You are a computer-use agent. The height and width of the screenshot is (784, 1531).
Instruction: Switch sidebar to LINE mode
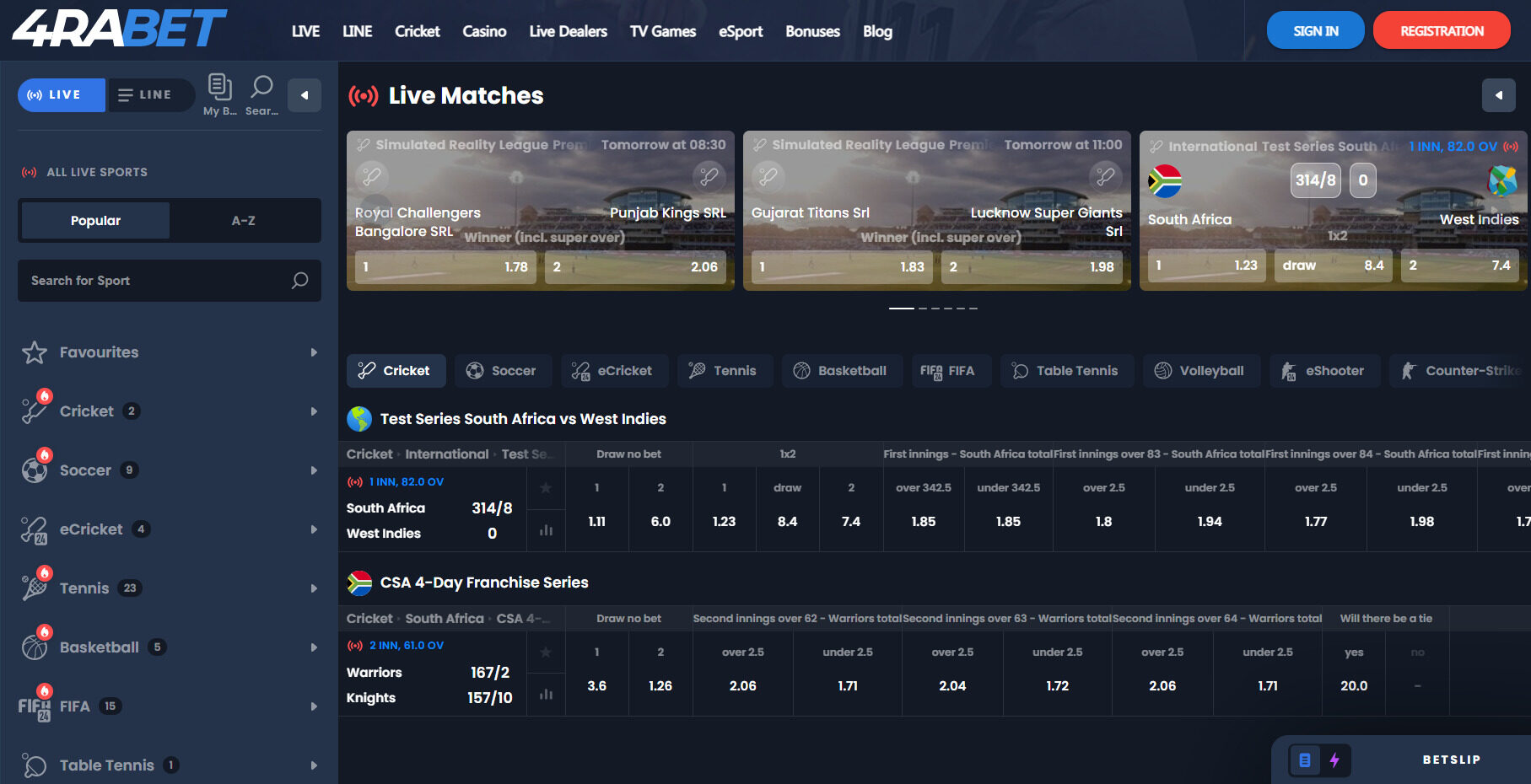coord(150,95)
